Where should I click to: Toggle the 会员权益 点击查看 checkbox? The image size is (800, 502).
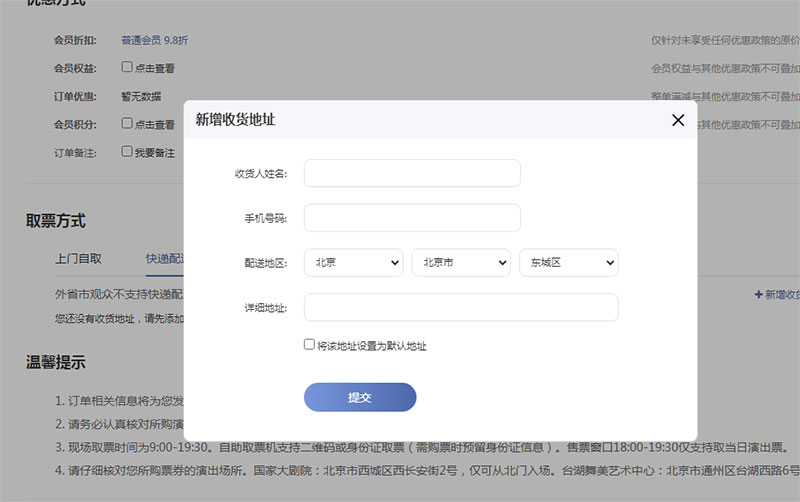(127, 68)
